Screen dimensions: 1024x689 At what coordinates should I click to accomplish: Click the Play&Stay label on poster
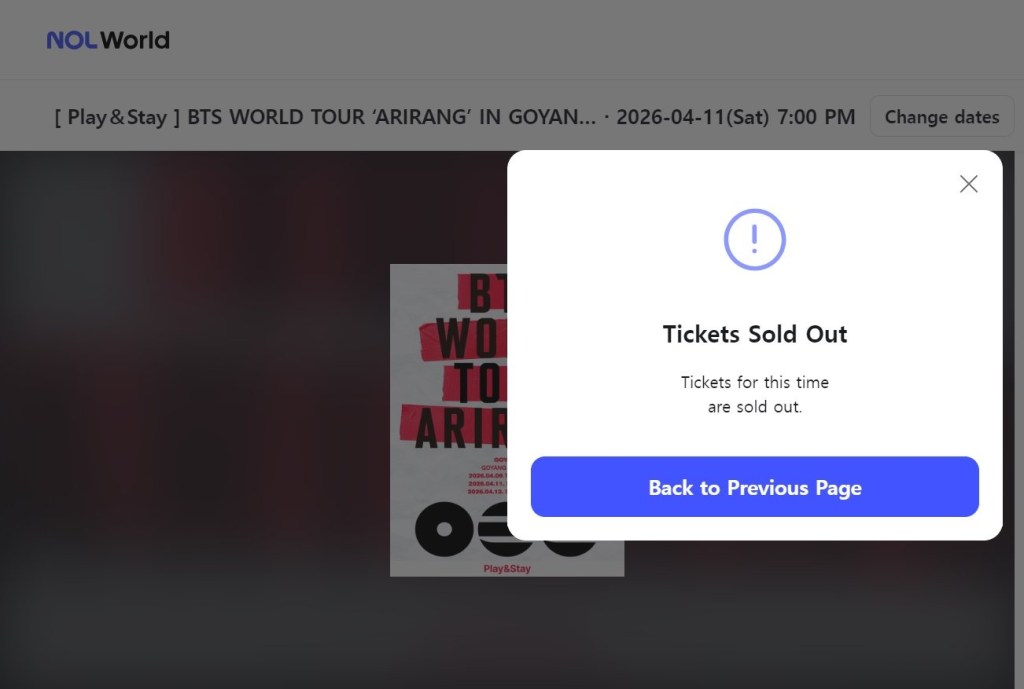507,569
